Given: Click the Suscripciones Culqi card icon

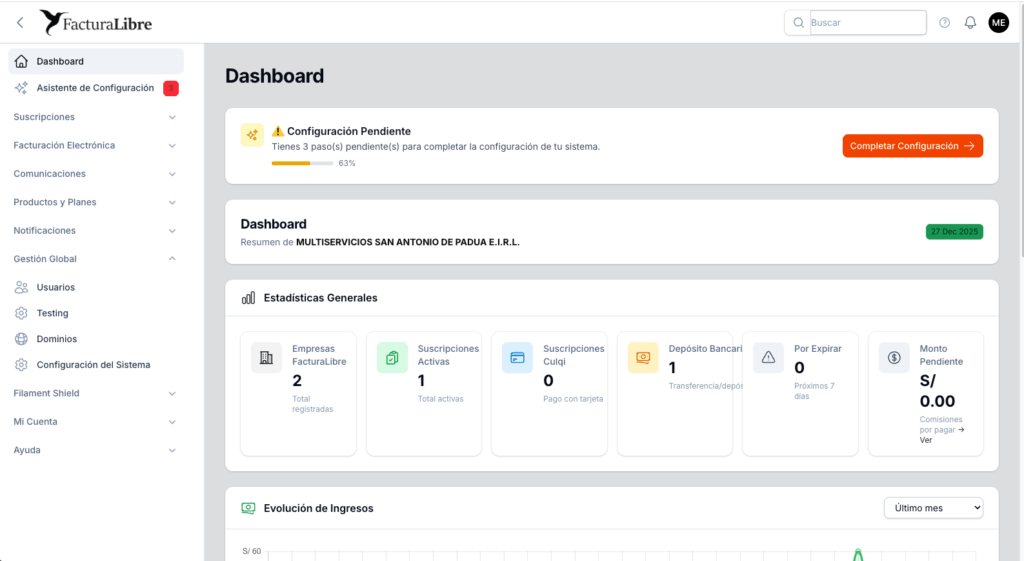Looking at the screenshot, I should pos(517,357).
